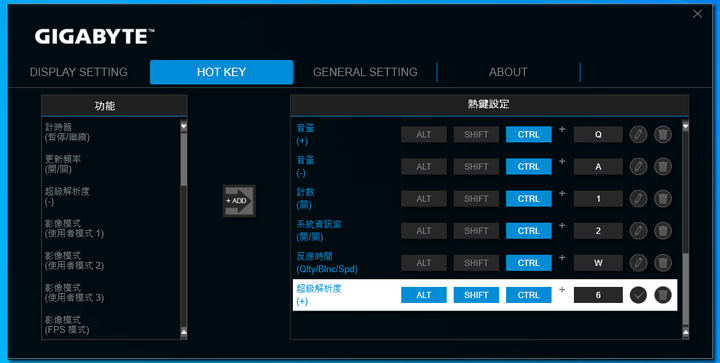
Task: Enable ALT for 計數 (關) hotkey
Action: (424, 199)
